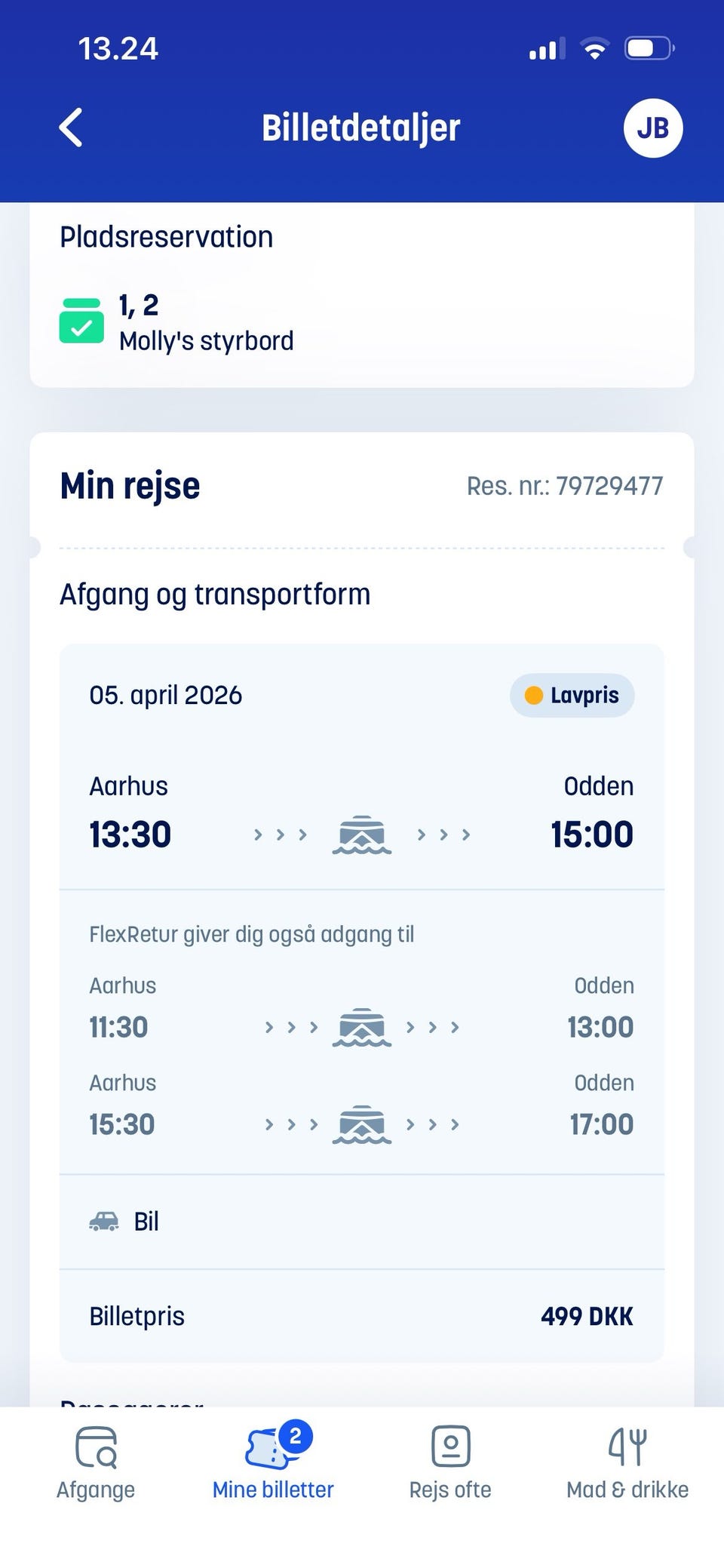The width and height of the screenshot is (724, 1568).
Task: Open the JB profile avatar
Action: tap(653, 128)
